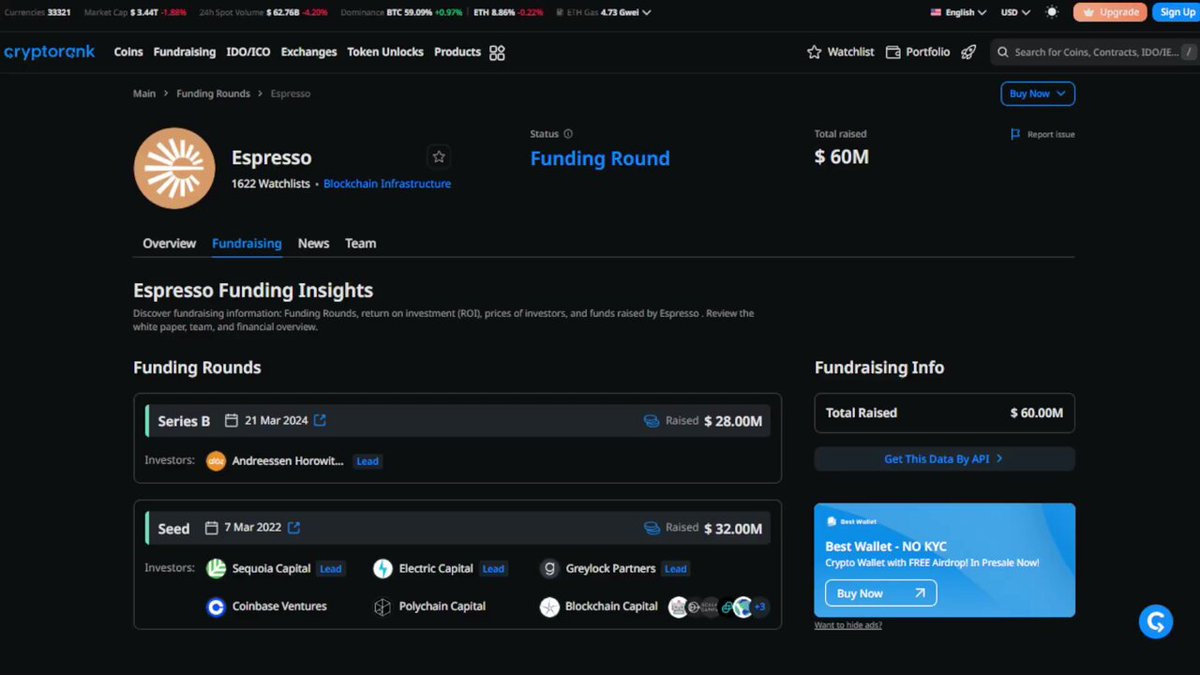Screen dimensions: 1200x675
Task: Click Electric Capital logo
Action: coord(383,569)
